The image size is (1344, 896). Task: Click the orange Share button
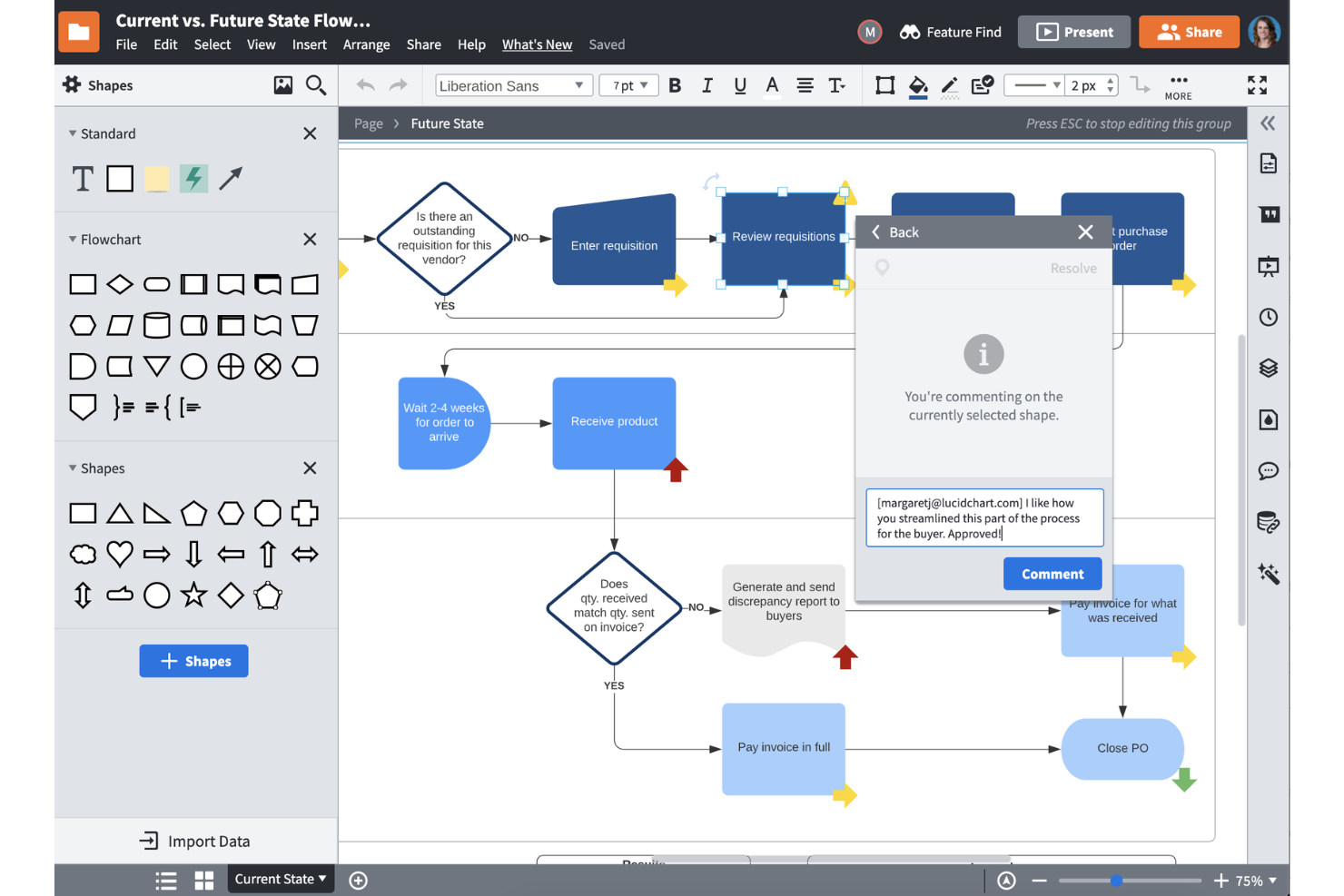click(1189, 32)
